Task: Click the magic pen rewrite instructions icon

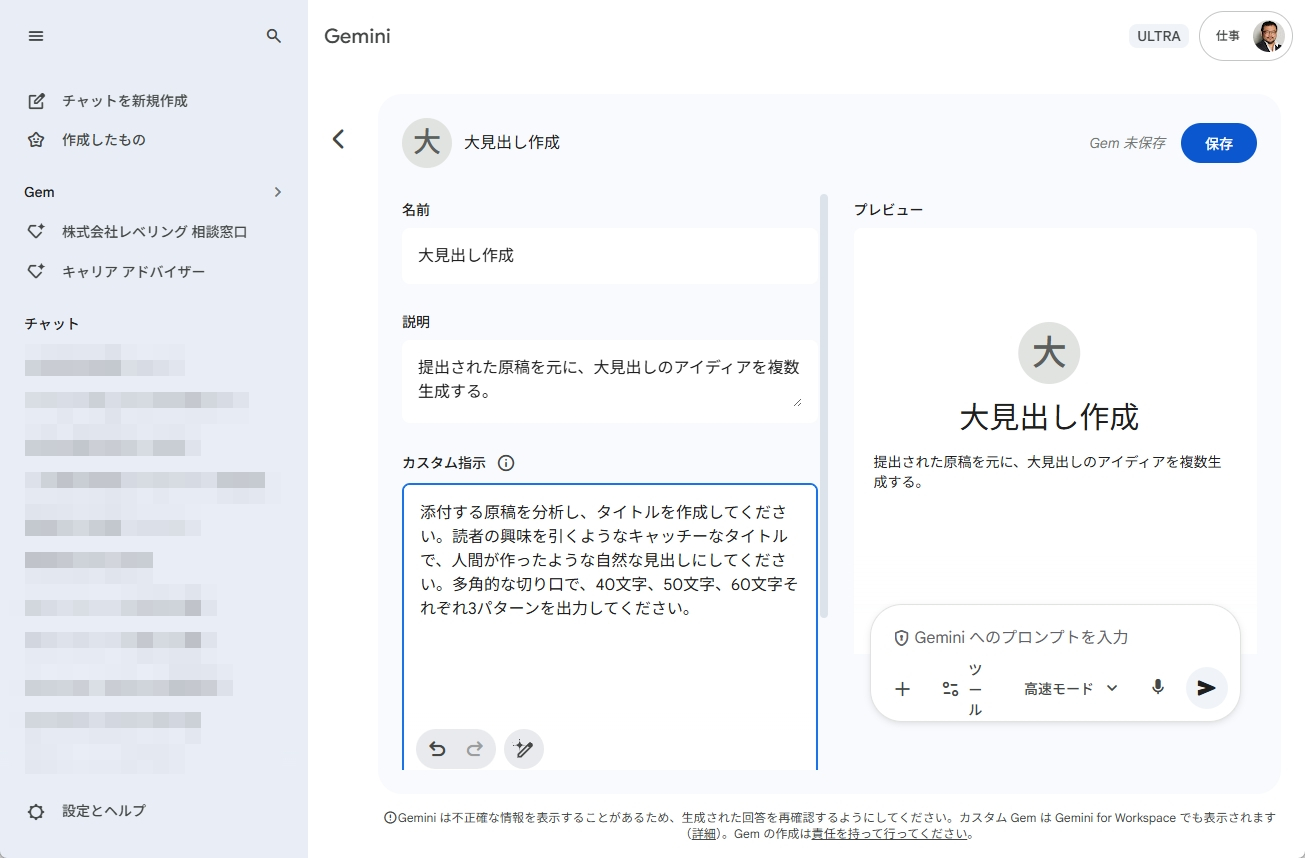Action: coord(524,748)
